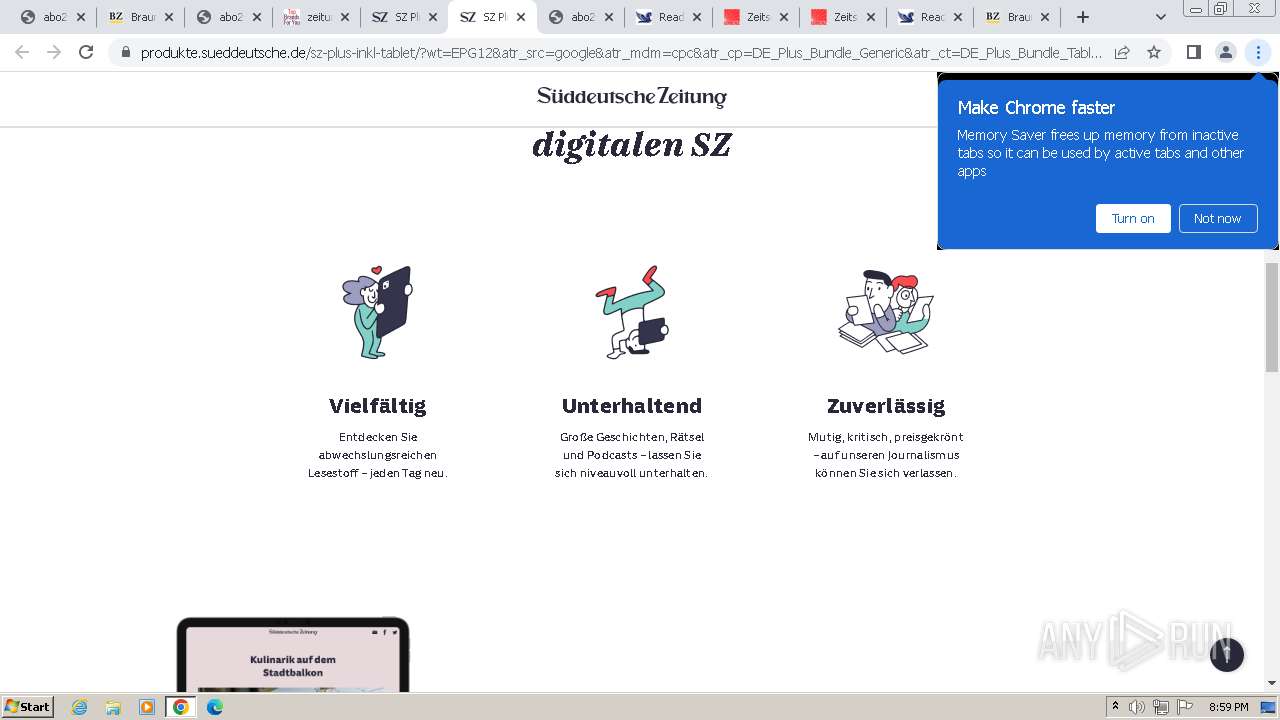Click the 'Große Geschichten, Rätsel und Podcasts' text
This screenshot has width=1280, height=720.
[x=632, y=455]
